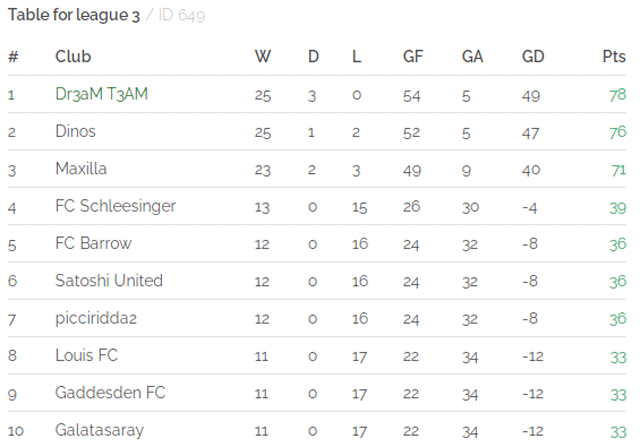The image size is (640, 447).
Task: Click the GD column header
Action: [x=533, y=56]
